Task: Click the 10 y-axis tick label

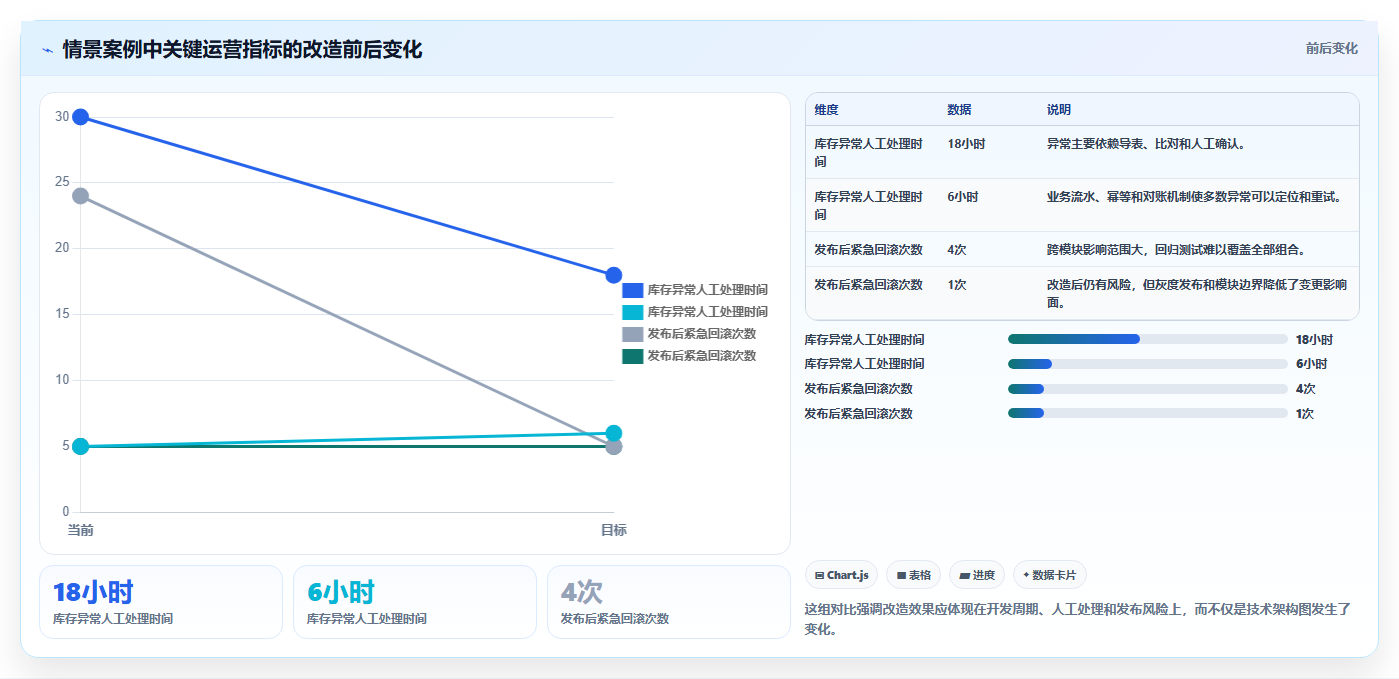Action: tap(62, 380)
